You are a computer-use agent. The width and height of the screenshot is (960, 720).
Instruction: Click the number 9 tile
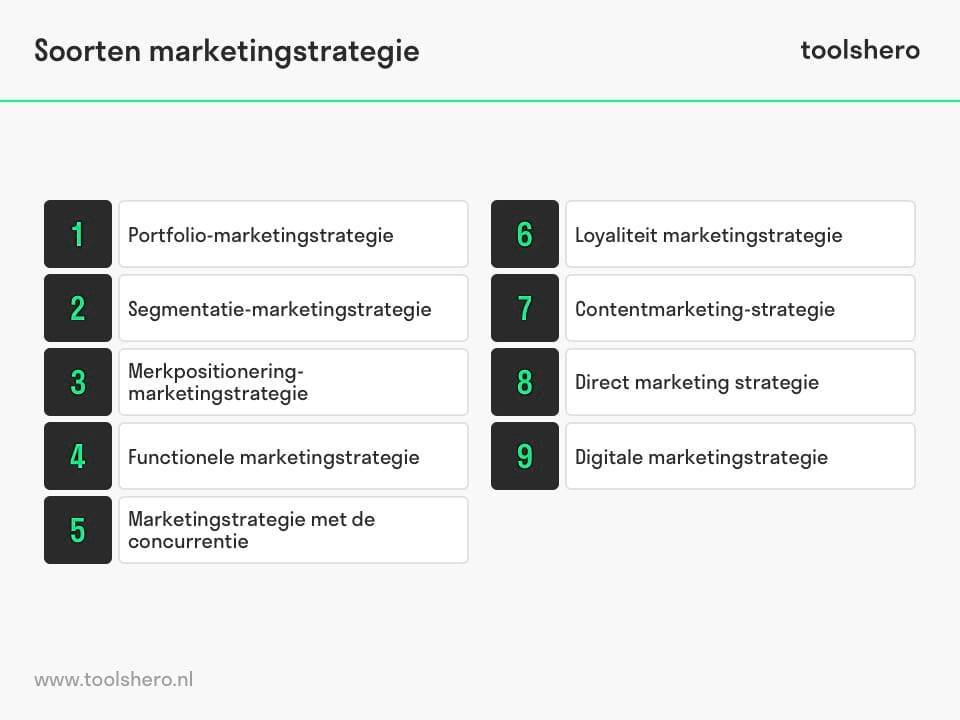(x=525, y=456)
